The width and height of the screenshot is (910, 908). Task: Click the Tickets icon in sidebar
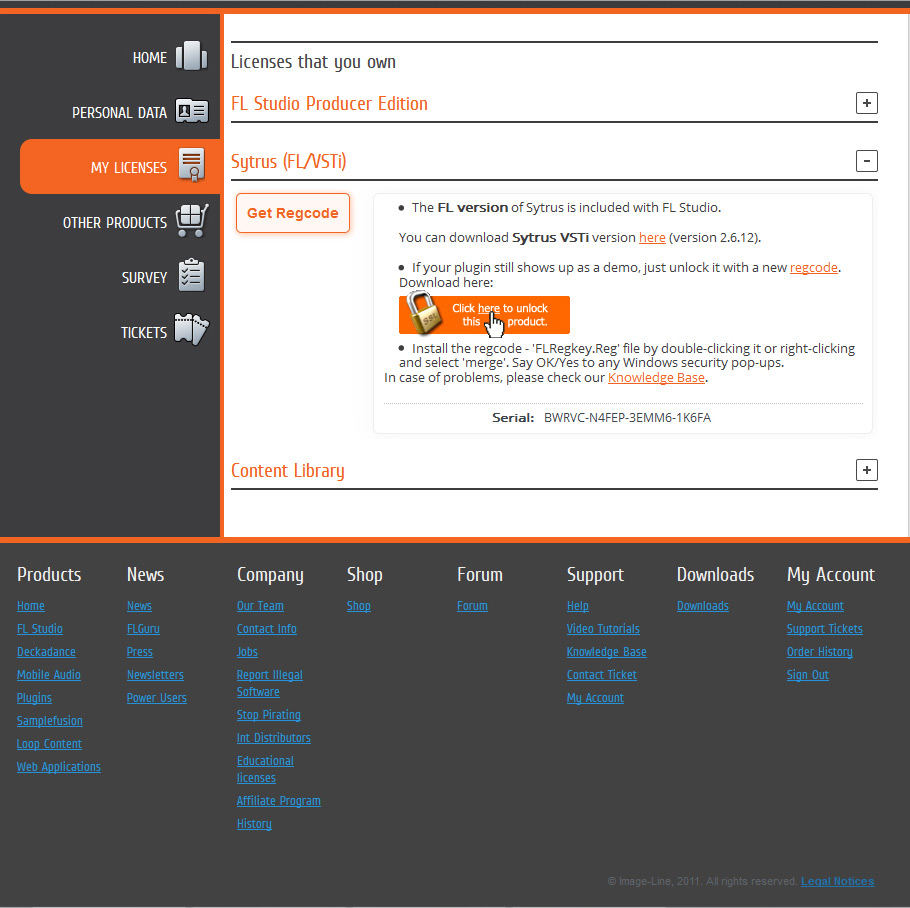[192, 330]
